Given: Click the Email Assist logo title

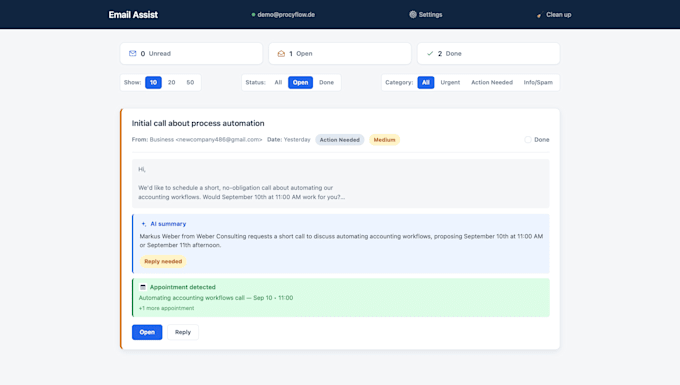Looking at the screenshot, I should click(133, 15).
